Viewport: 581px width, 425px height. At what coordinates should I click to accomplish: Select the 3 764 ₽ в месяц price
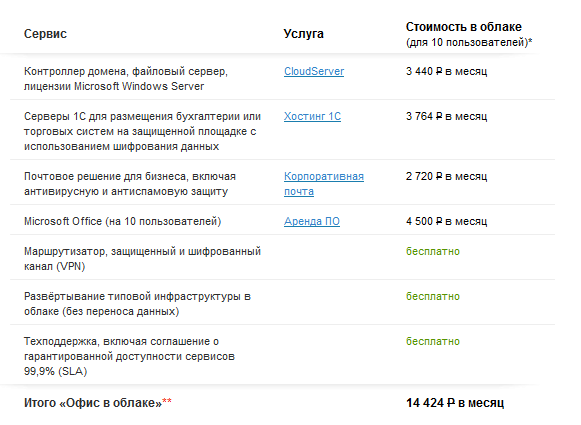pos(446,116)
